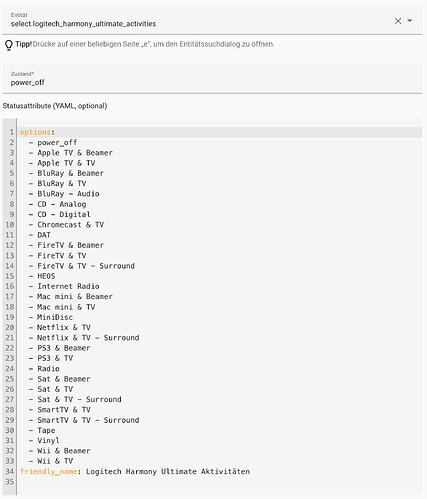The image size is (427, 499).
Task: Click the 'options:' key on line 1
Action: pos(37,132)
